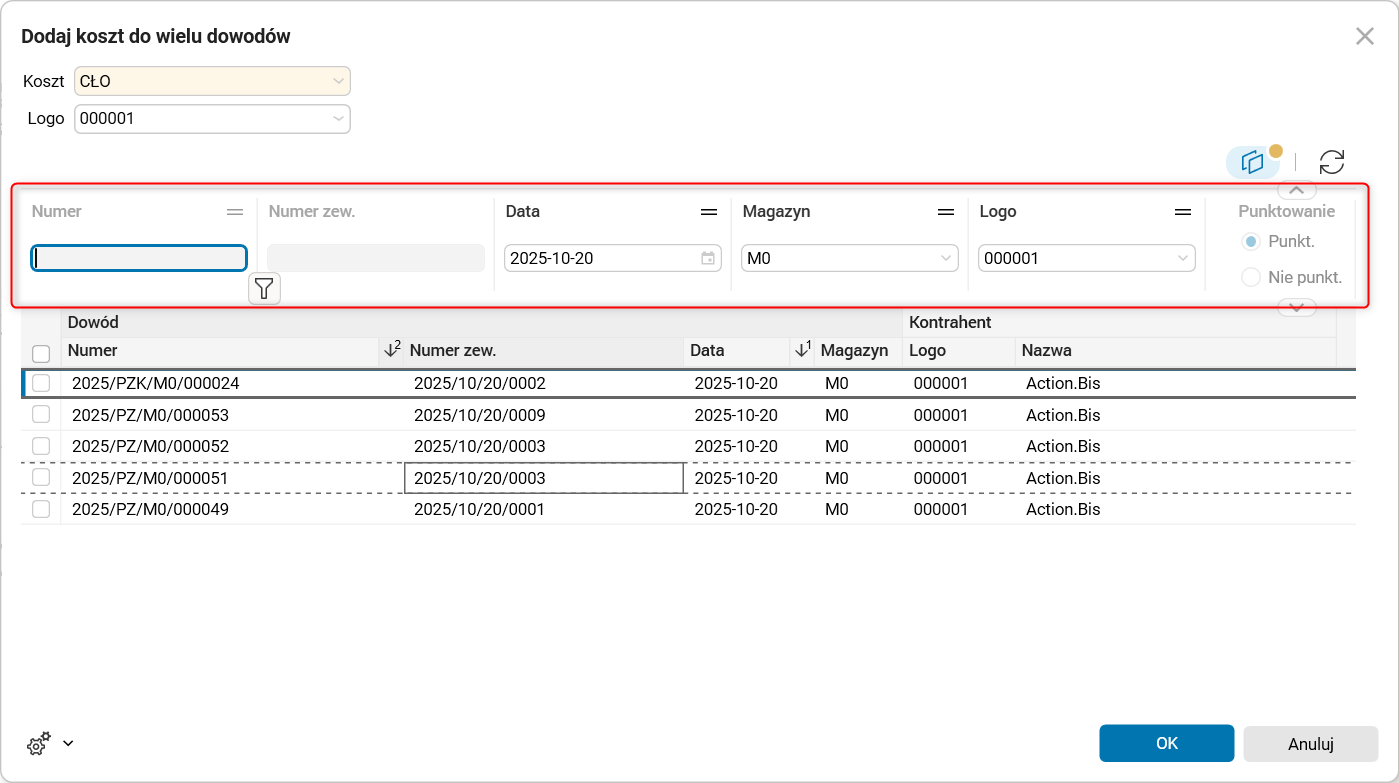
Task: Expand the Magazyn filter dropdown M0
Action: (x=849, y=258)
